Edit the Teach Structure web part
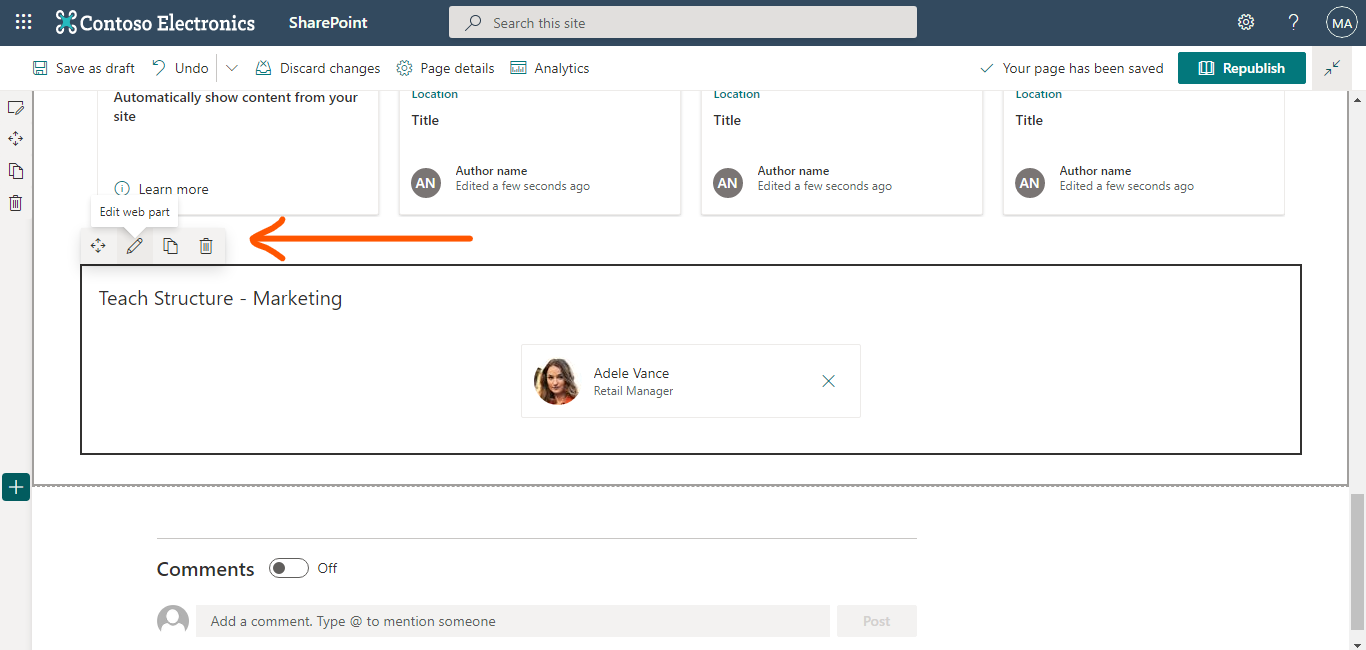1366x650 pixels. pos(134,245)
